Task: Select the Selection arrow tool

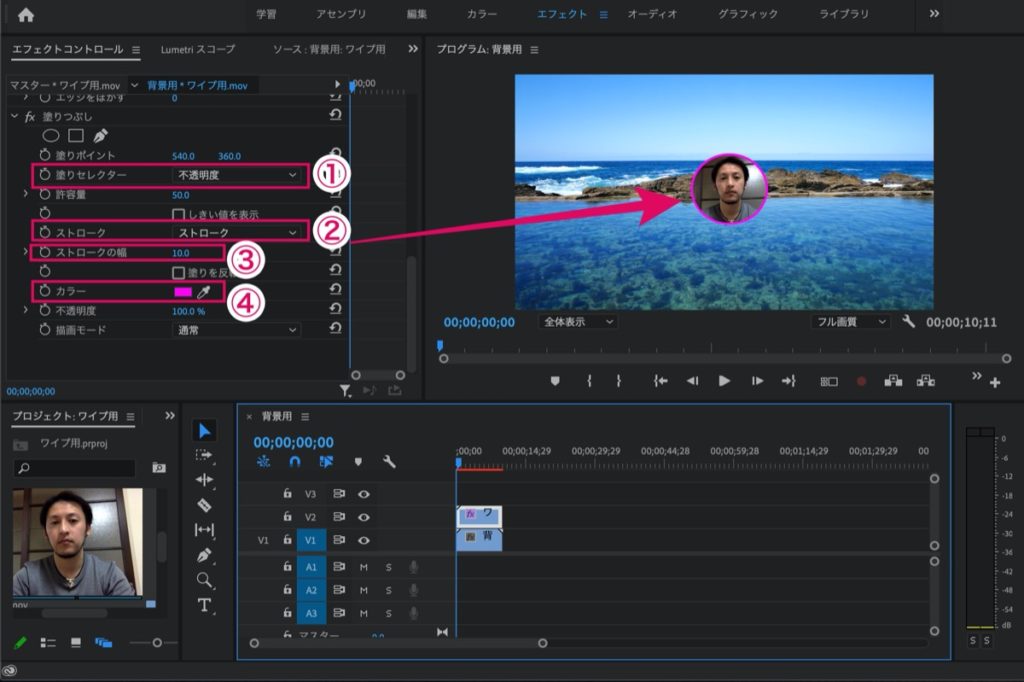Action: point(204,430)
